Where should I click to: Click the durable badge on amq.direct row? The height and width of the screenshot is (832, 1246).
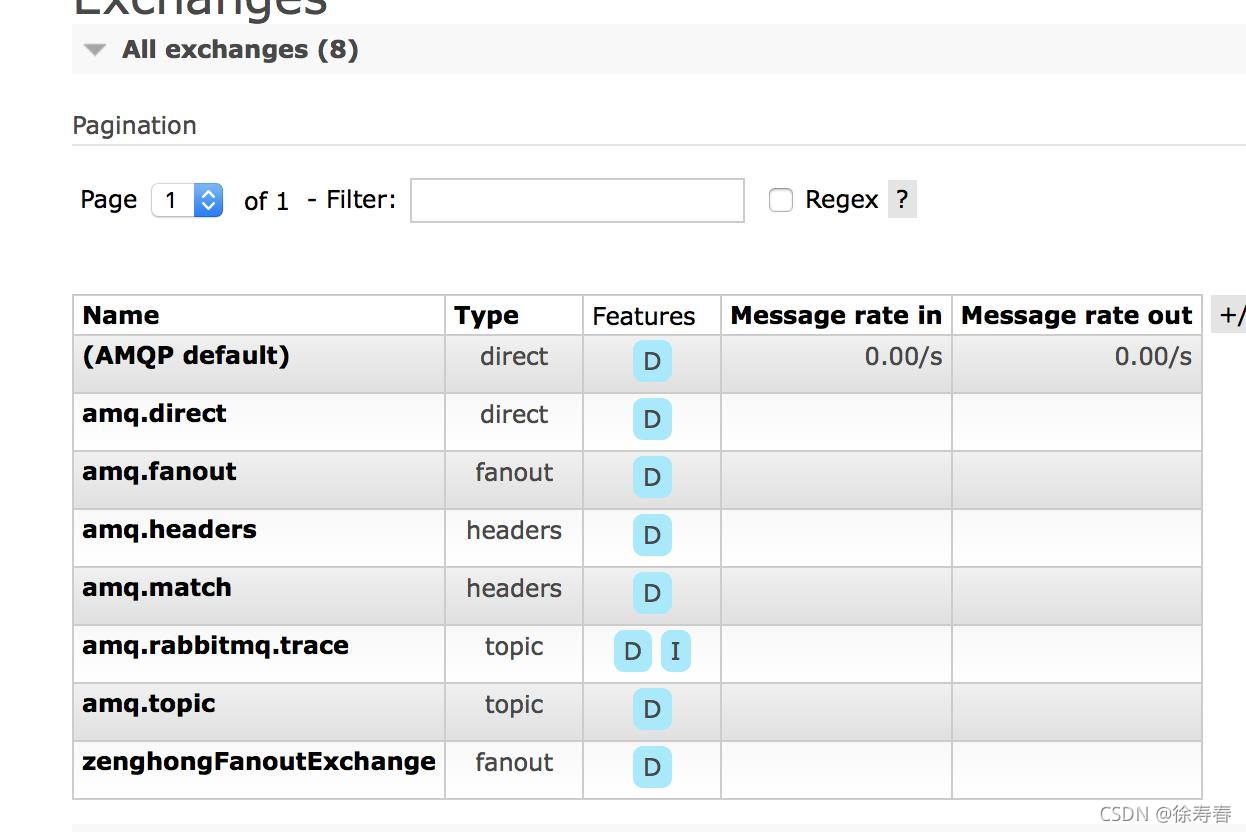click(x=652, y=420)
